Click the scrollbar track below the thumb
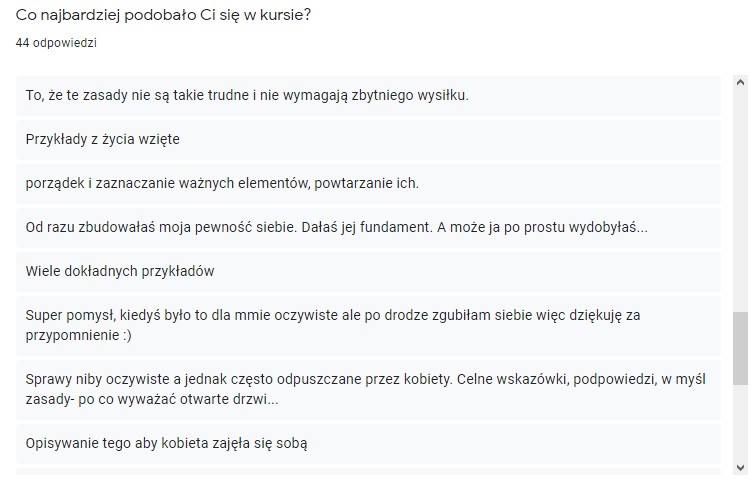 (740, 422)
